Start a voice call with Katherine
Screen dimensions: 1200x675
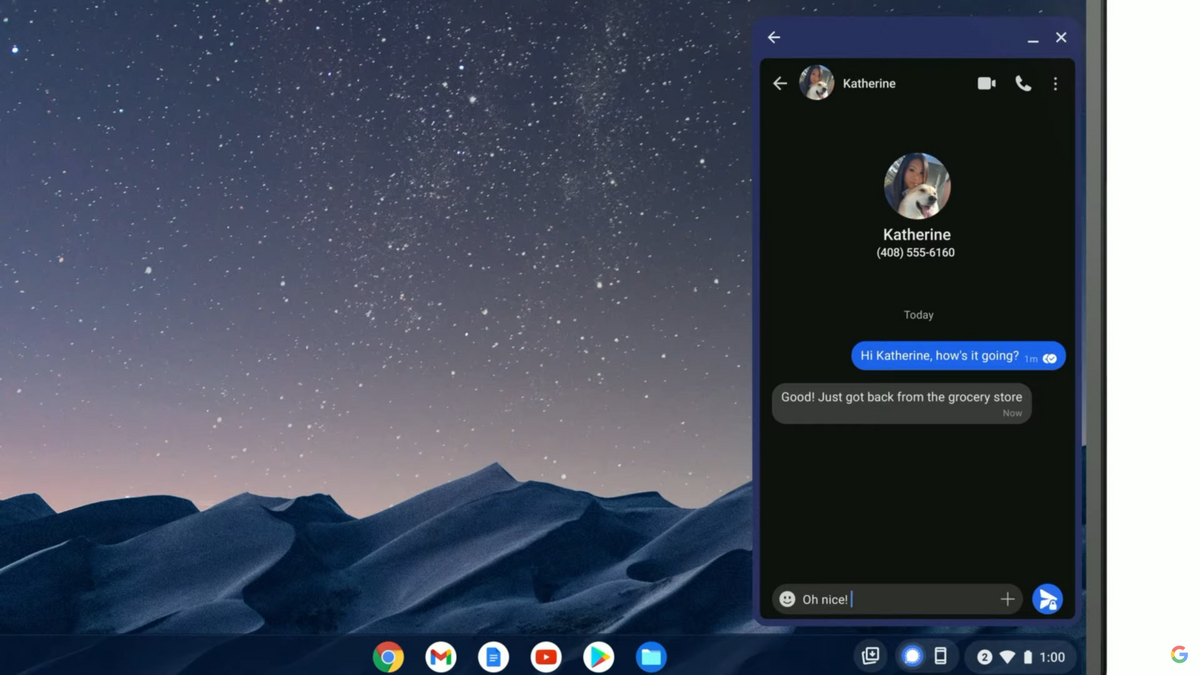(x=1023, y=84)
